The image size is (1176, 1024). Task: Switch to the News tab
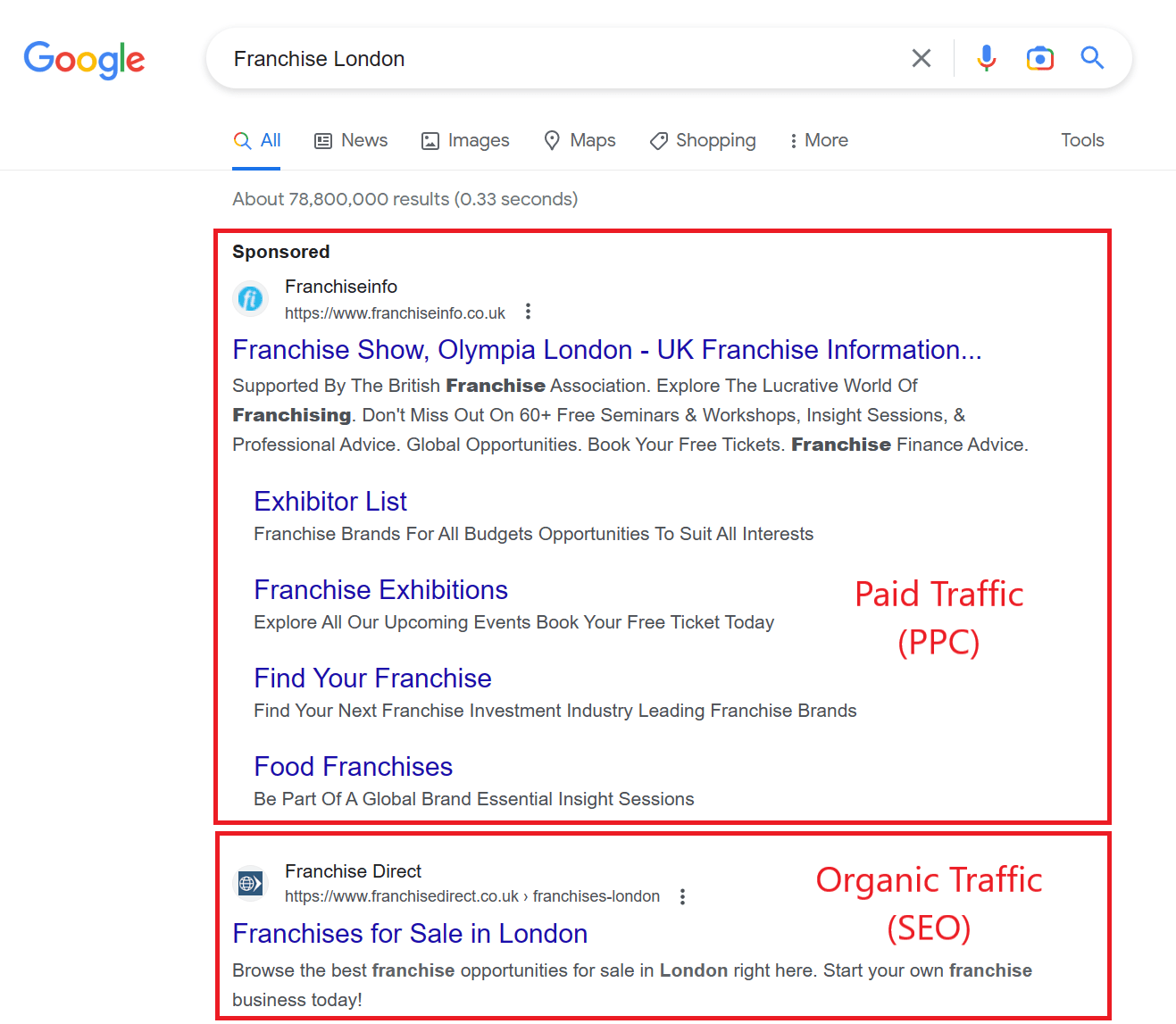(x=351, y=140)
